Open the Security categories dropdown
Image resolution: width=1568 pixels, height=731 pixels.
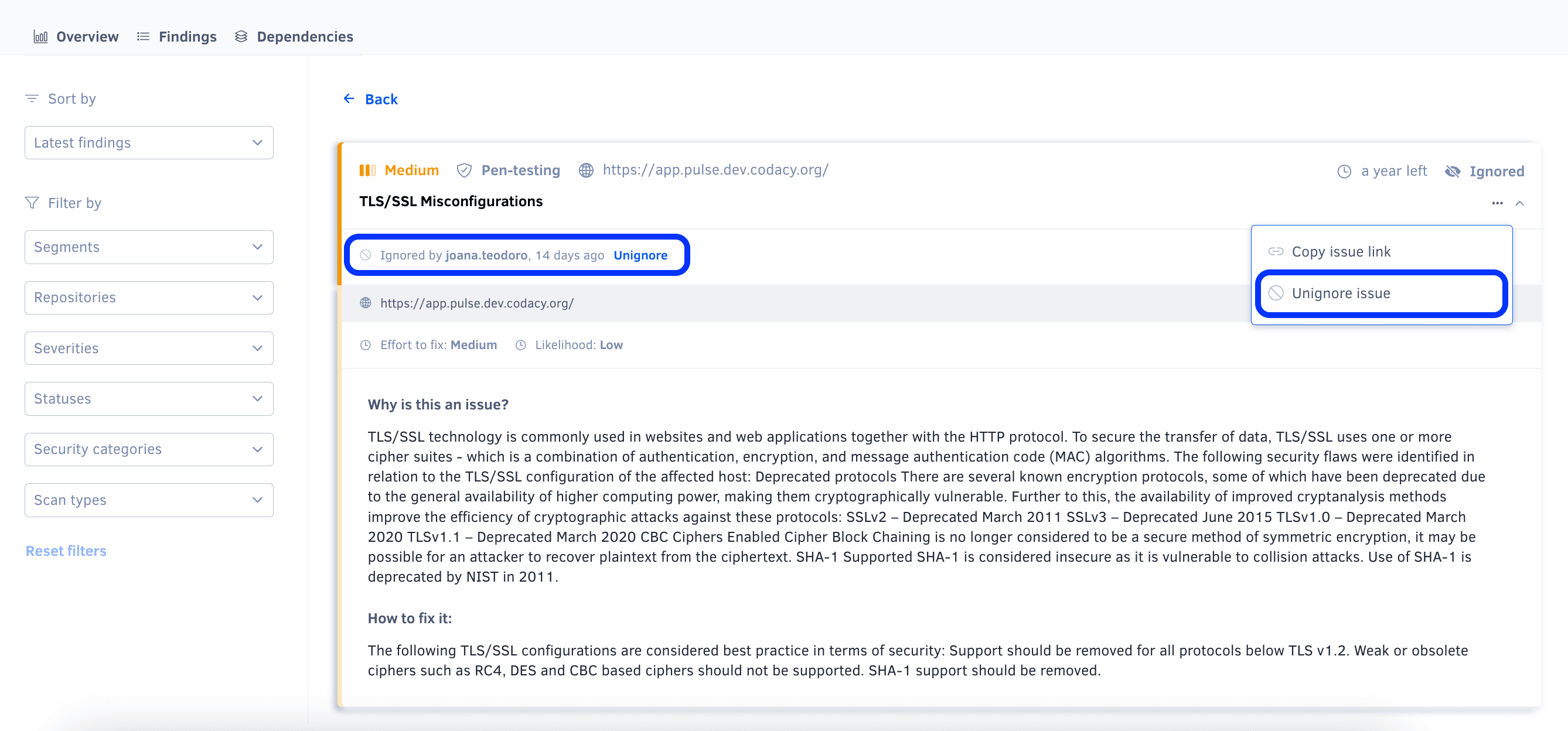148,449
